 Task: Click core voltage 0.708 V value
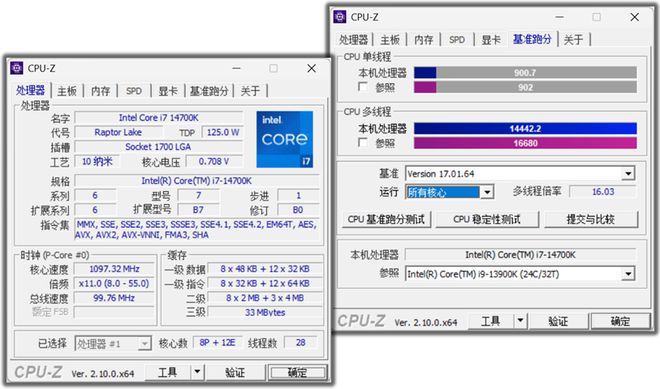pyautogui.click(x=214, y=161)
